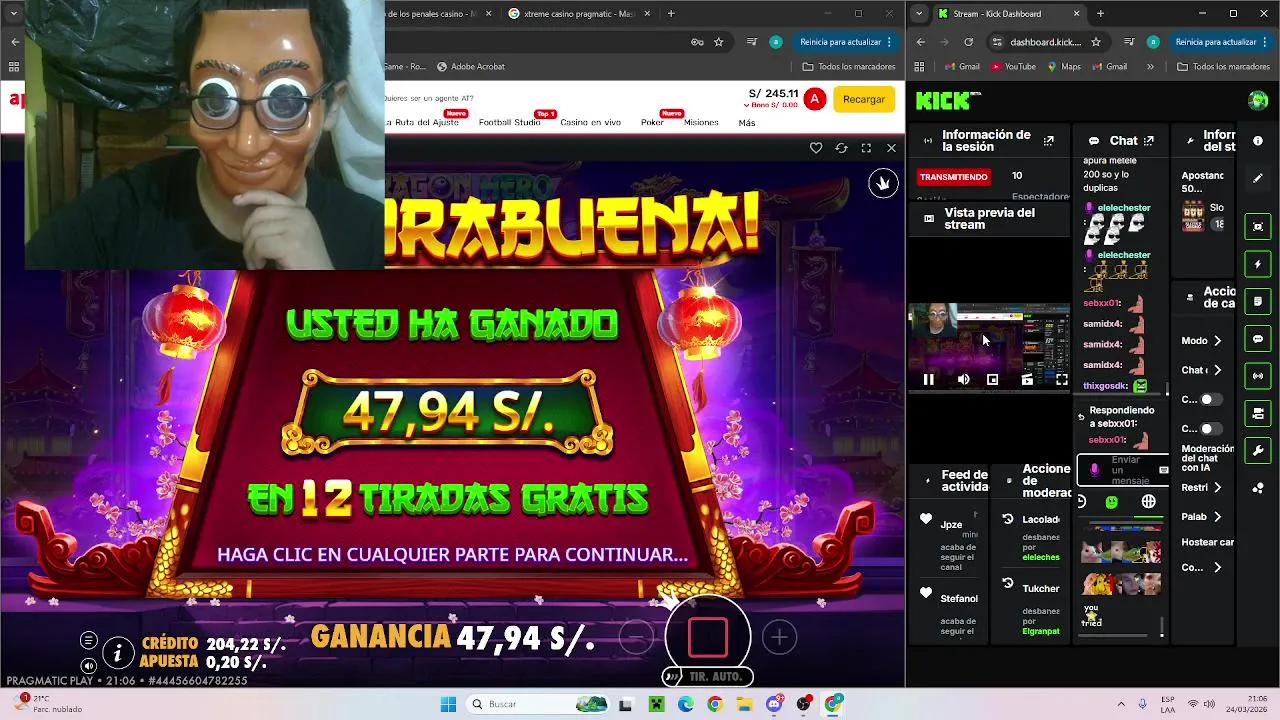
Task: Open the Misiones menu item
Action: 701,122
